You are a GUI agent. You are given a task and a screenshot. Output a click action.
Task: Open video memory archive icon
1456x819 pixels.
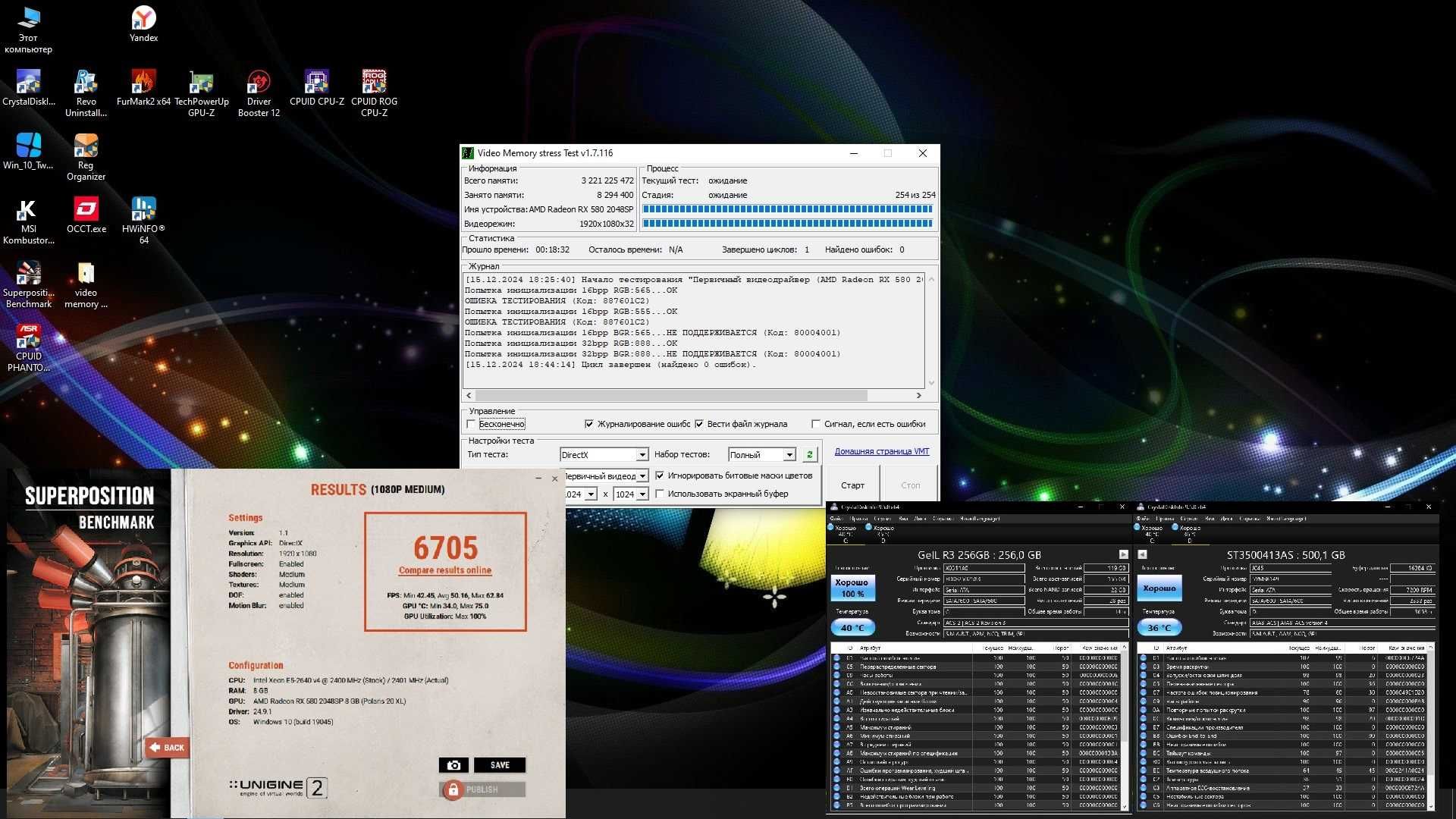coord(86,285)
